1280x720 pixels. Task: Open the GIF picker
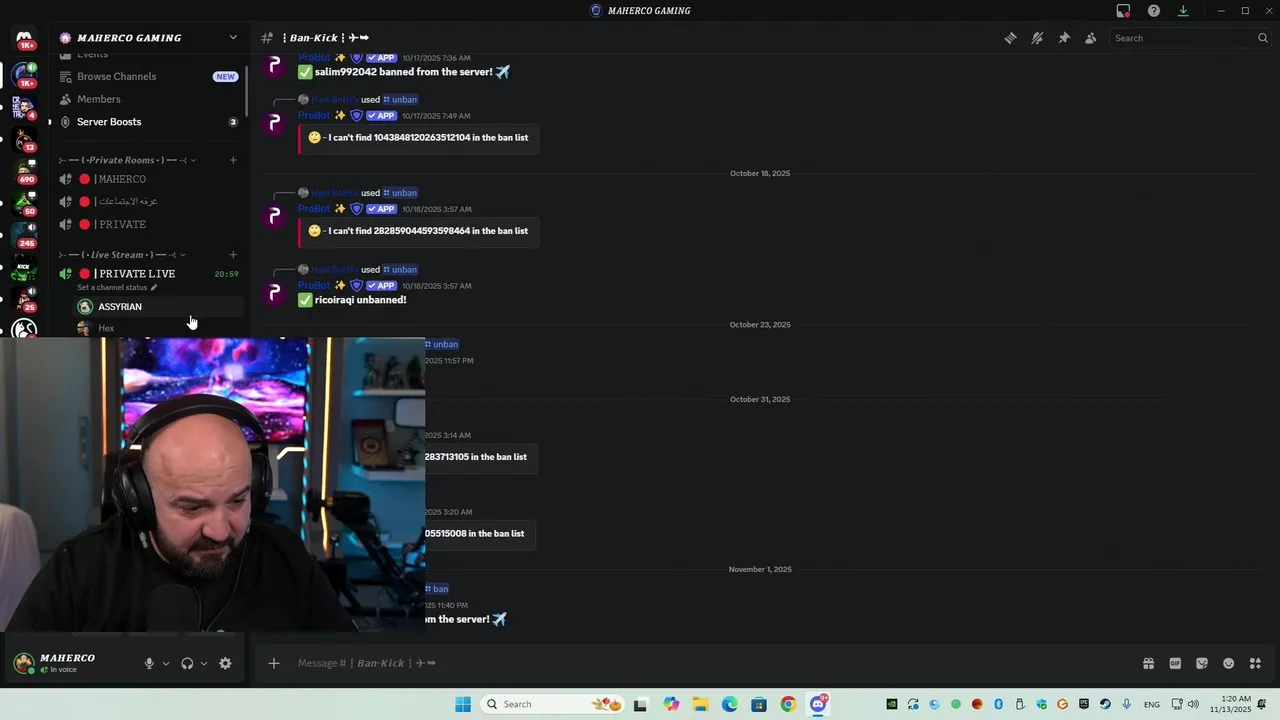point(1175,663)
